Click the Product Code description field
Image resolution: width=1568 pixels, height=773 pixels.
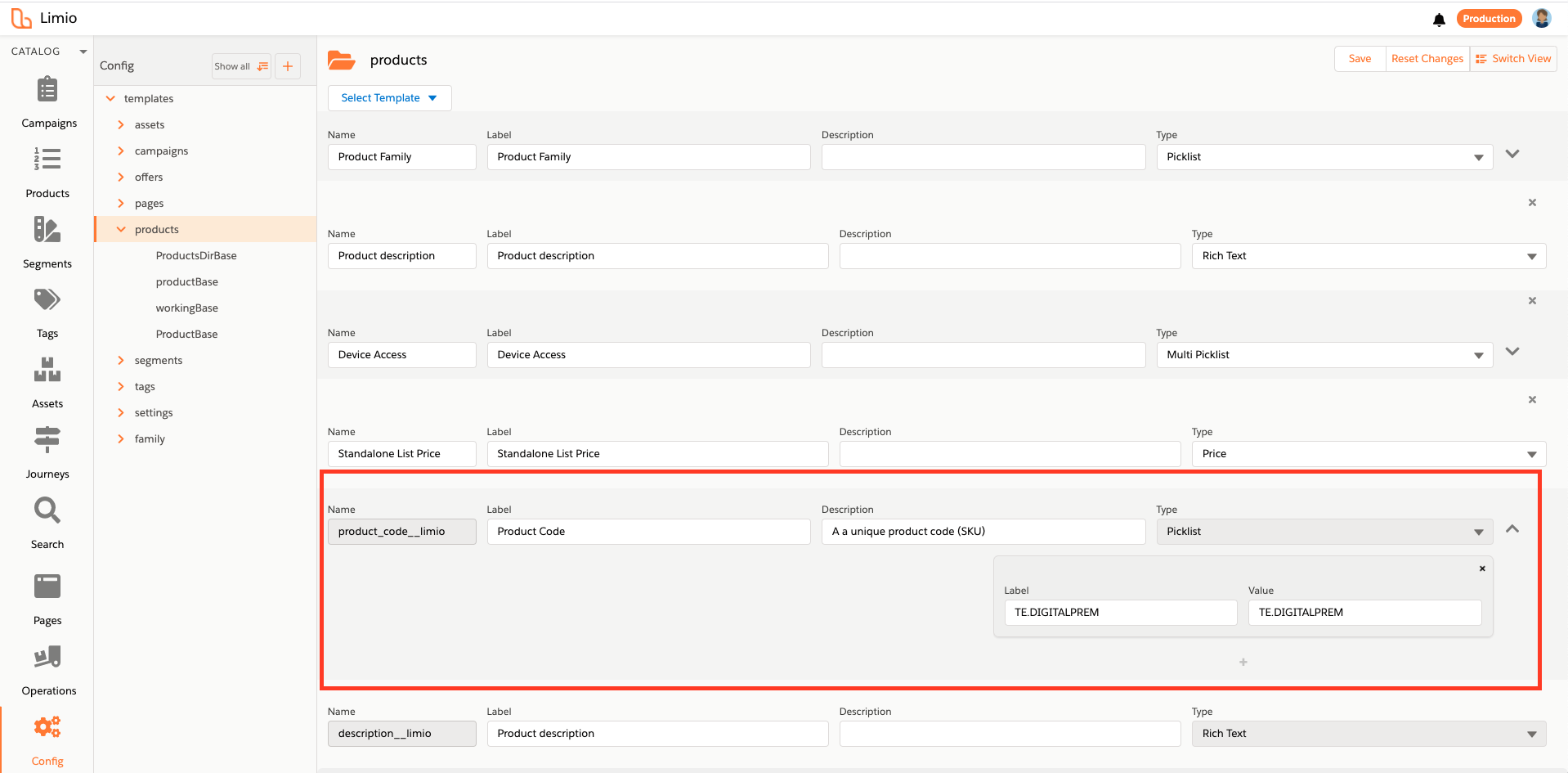(x=983, y=532)
